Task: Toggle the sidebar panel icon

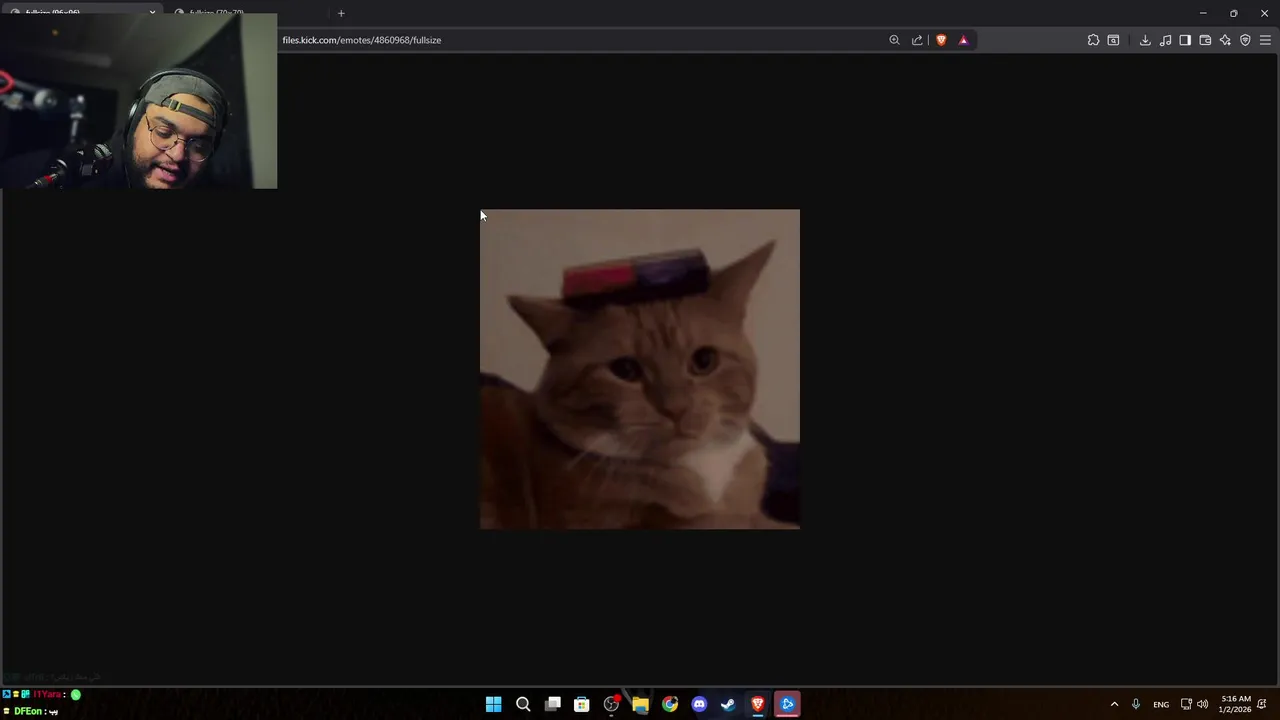Action: pyautogui.click(x=1185, y=40)
